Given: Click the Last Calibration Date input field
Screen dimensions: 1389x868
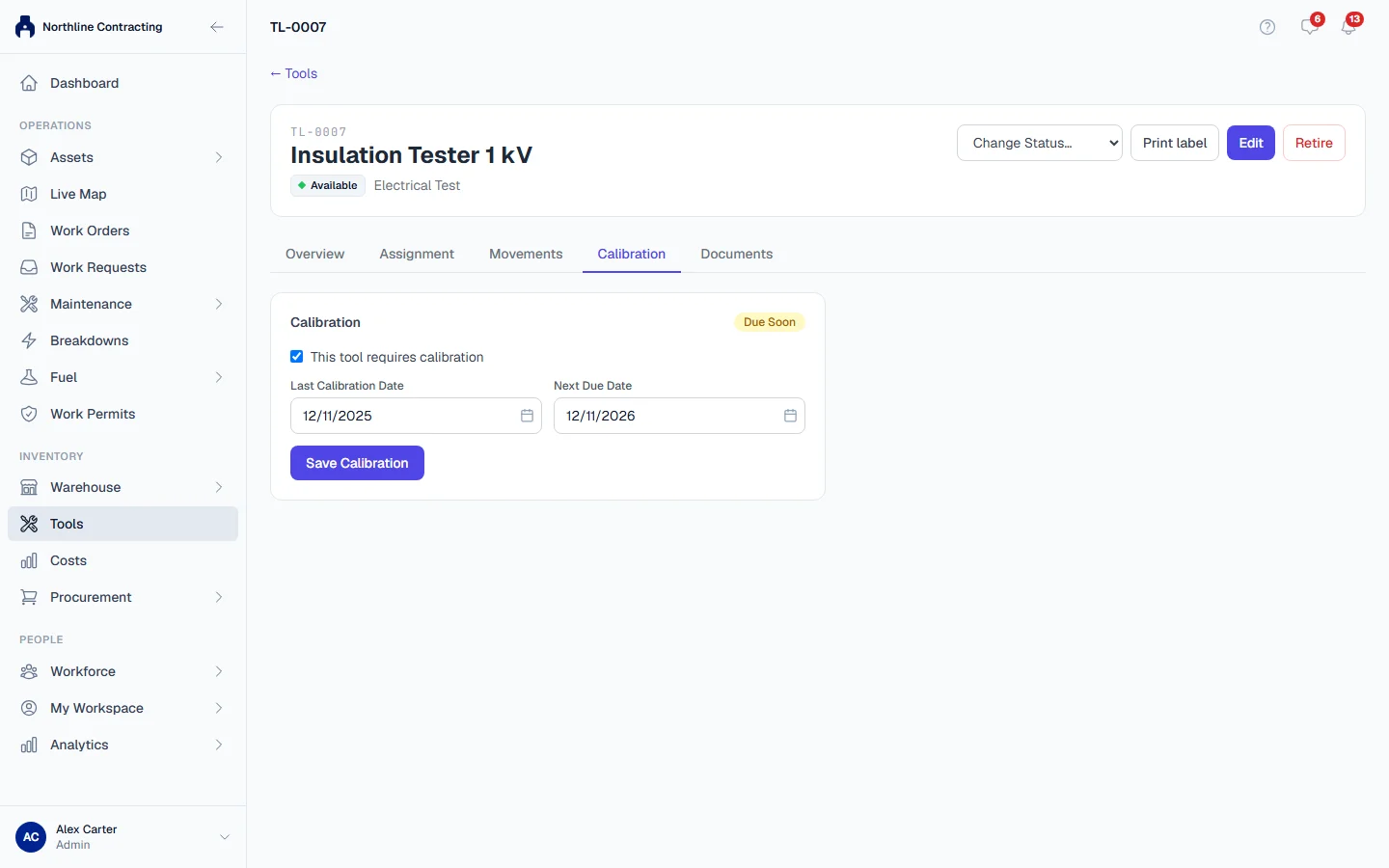Looking at the screenshot, I should [x=416, y=416].
